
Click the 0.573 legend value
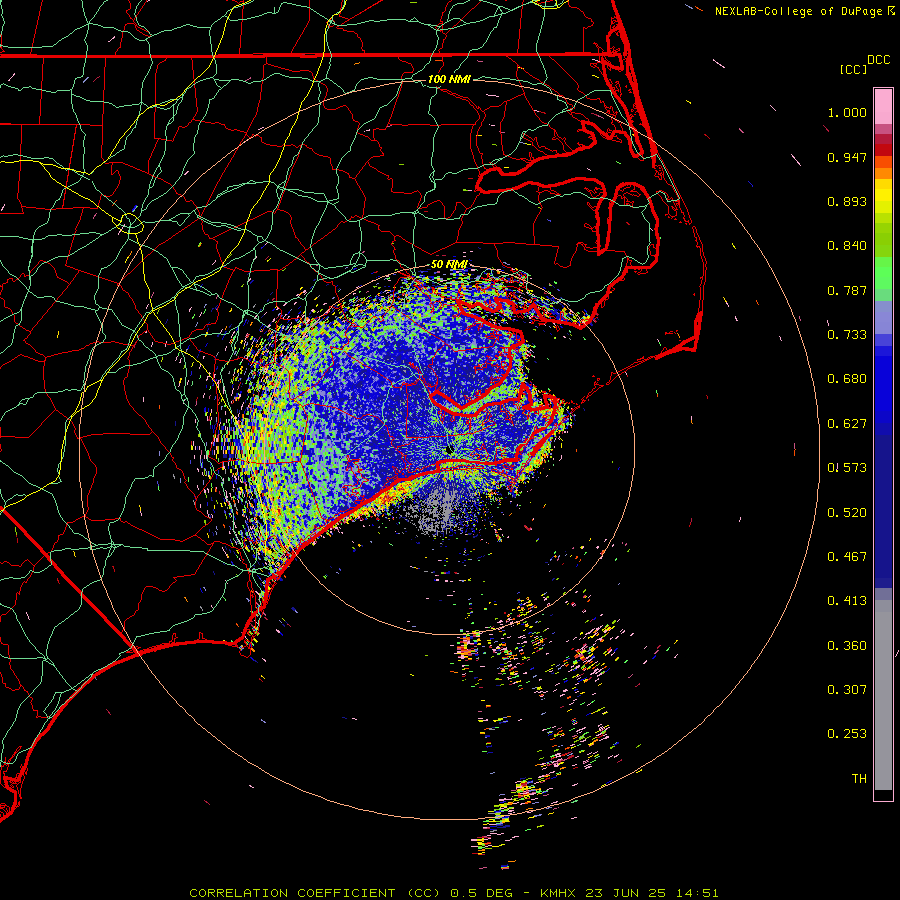(847, 468)
